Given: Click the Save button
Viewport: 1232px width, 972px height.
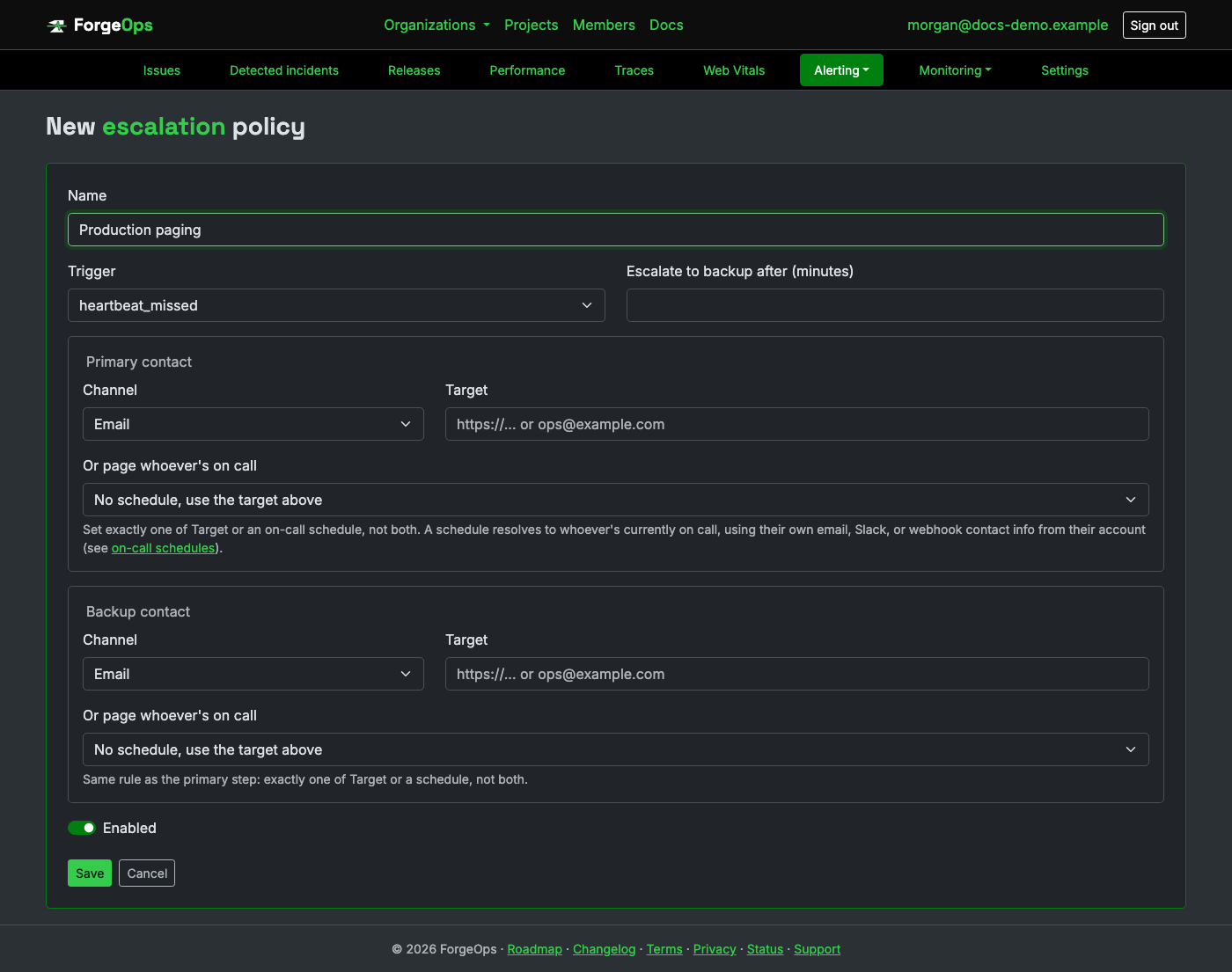Looking at the screenshot, I should click(x=90, y=873).
